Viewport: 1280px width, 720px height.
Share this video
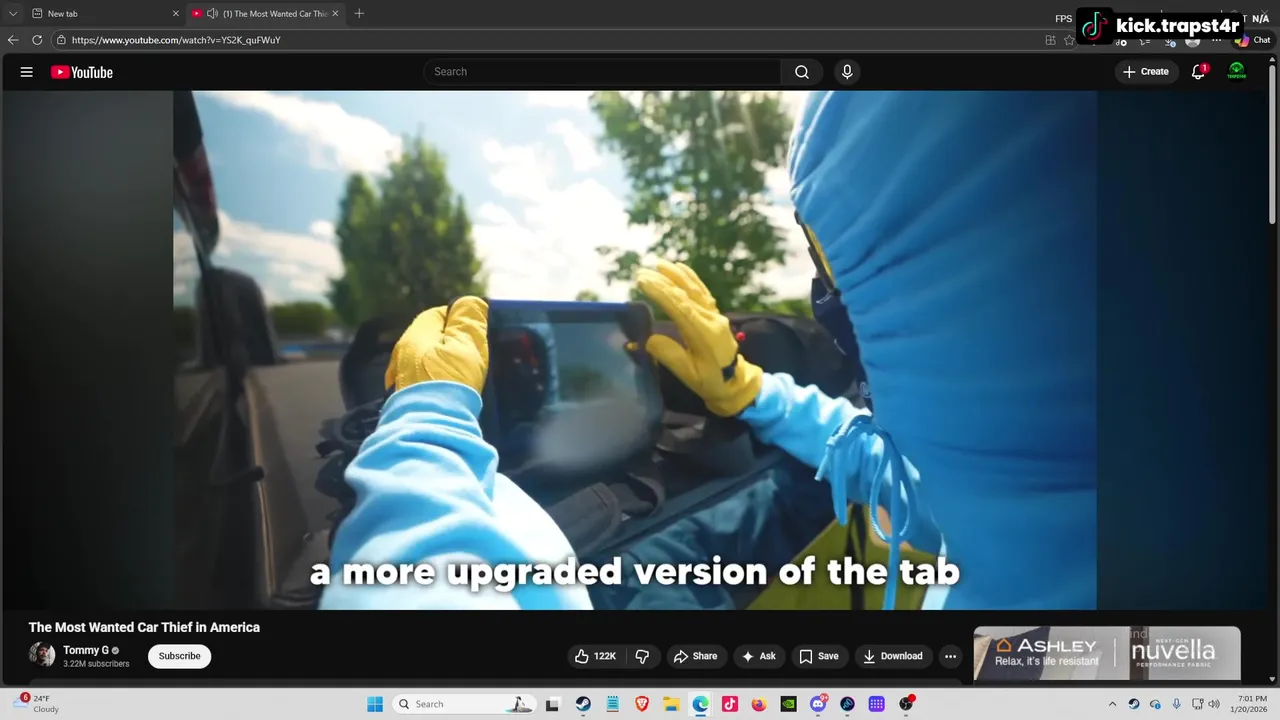pyautogui.click(x=695, y=656)
